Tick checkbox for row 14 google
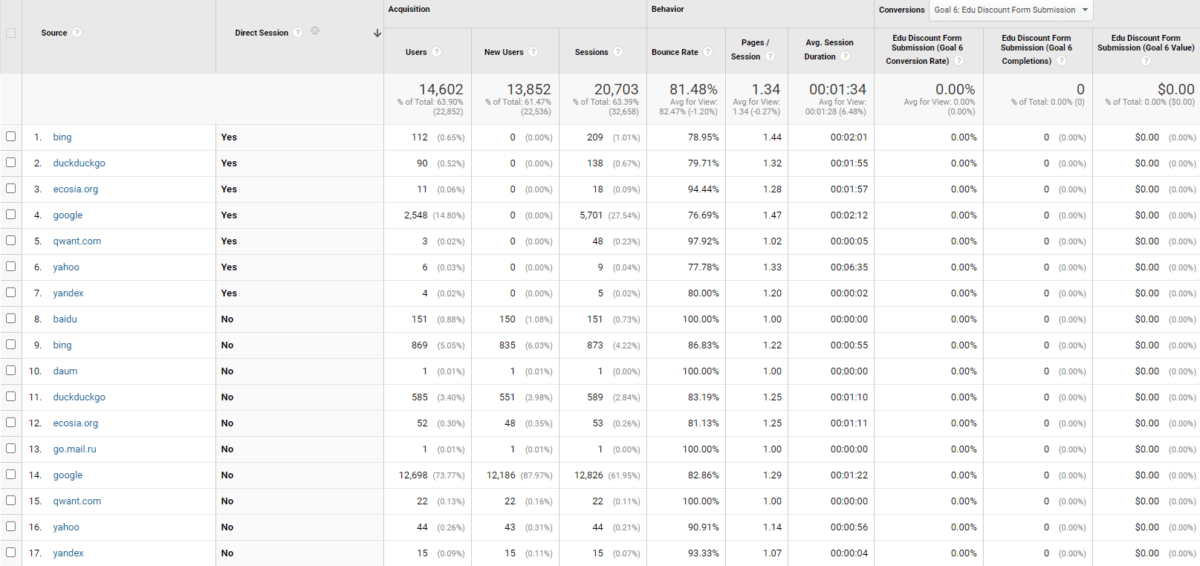This screenshot has width=1200, height=566. pyautogui.click(x=11, y=475)
